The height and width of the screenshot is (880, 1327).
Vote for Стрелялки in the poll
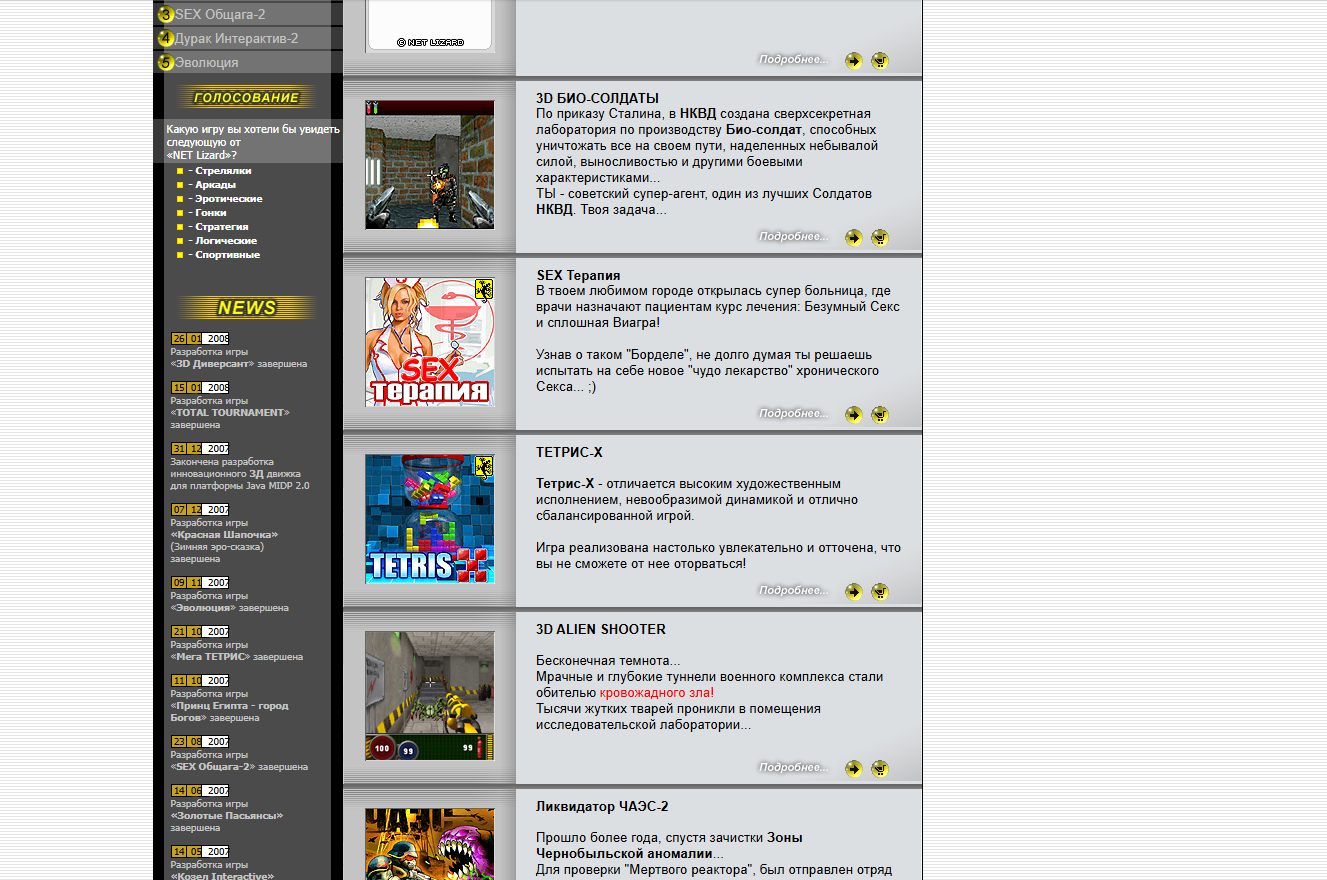click(223, 171)
